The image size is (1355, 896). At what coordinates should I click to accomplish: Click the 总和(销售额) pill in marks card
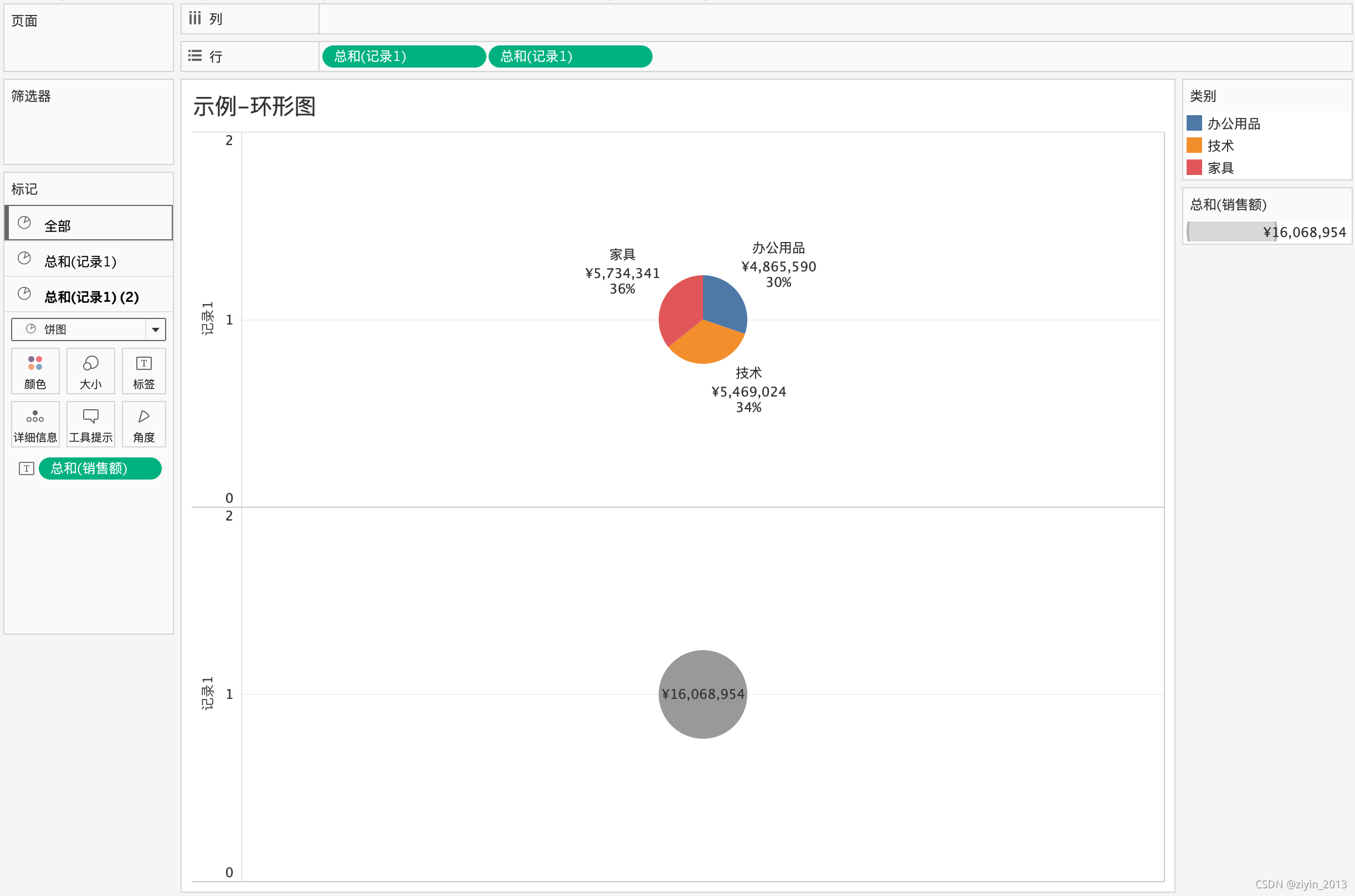click(x=100, y=468)
